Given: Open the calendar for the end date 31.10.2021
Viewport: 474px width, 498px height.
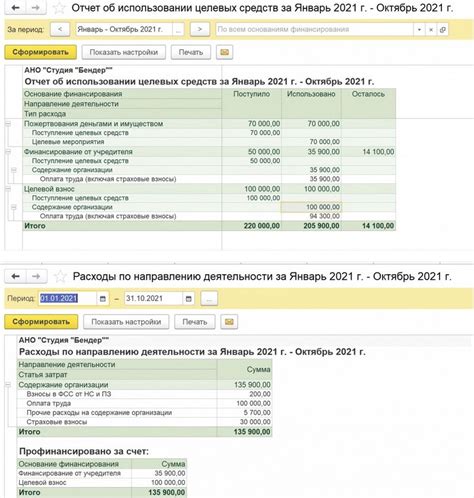Looking at the screenshot, I should (x=189, y=299).
